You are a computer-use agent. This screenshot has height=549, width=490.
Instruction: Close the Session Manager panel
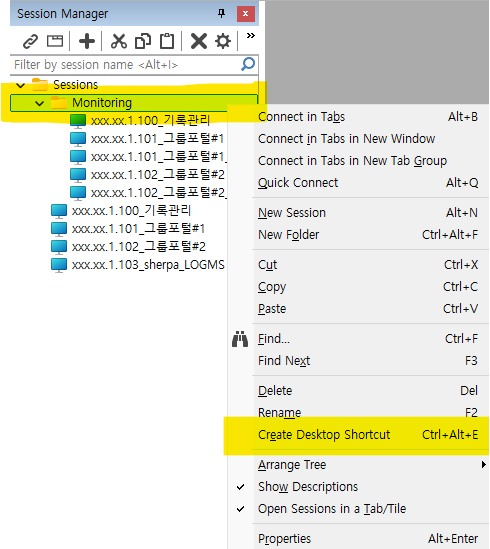(x=246, y=14)
